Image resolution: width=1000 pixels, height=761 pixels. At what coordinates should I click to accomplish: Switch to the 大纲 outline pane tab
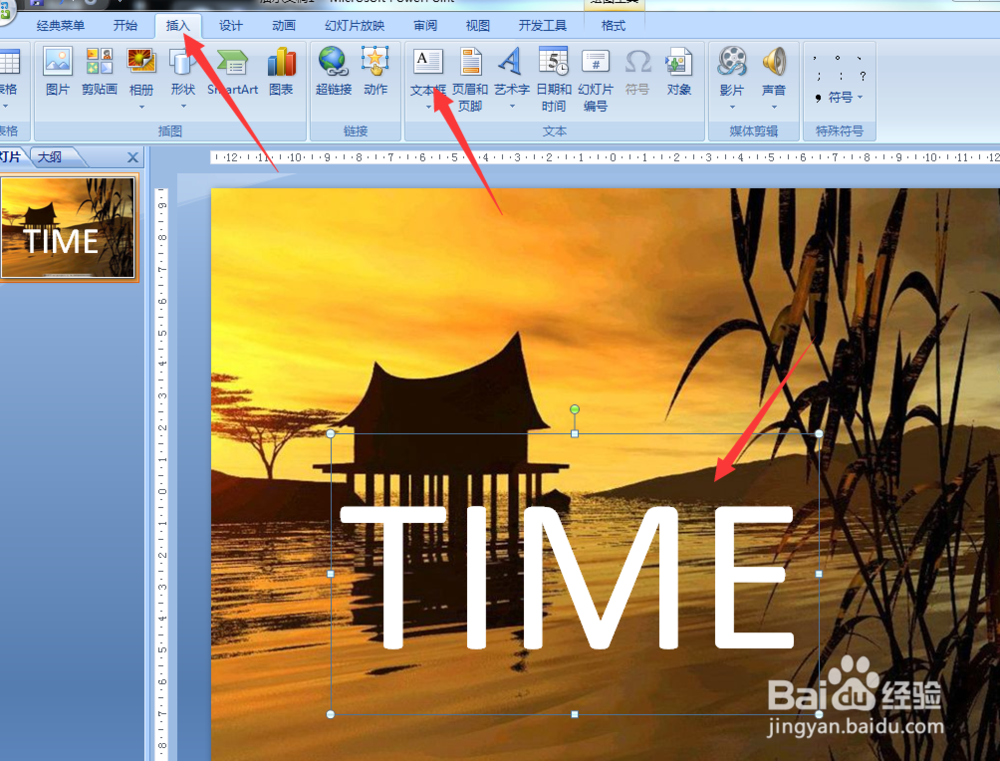[x=50, y=157]
